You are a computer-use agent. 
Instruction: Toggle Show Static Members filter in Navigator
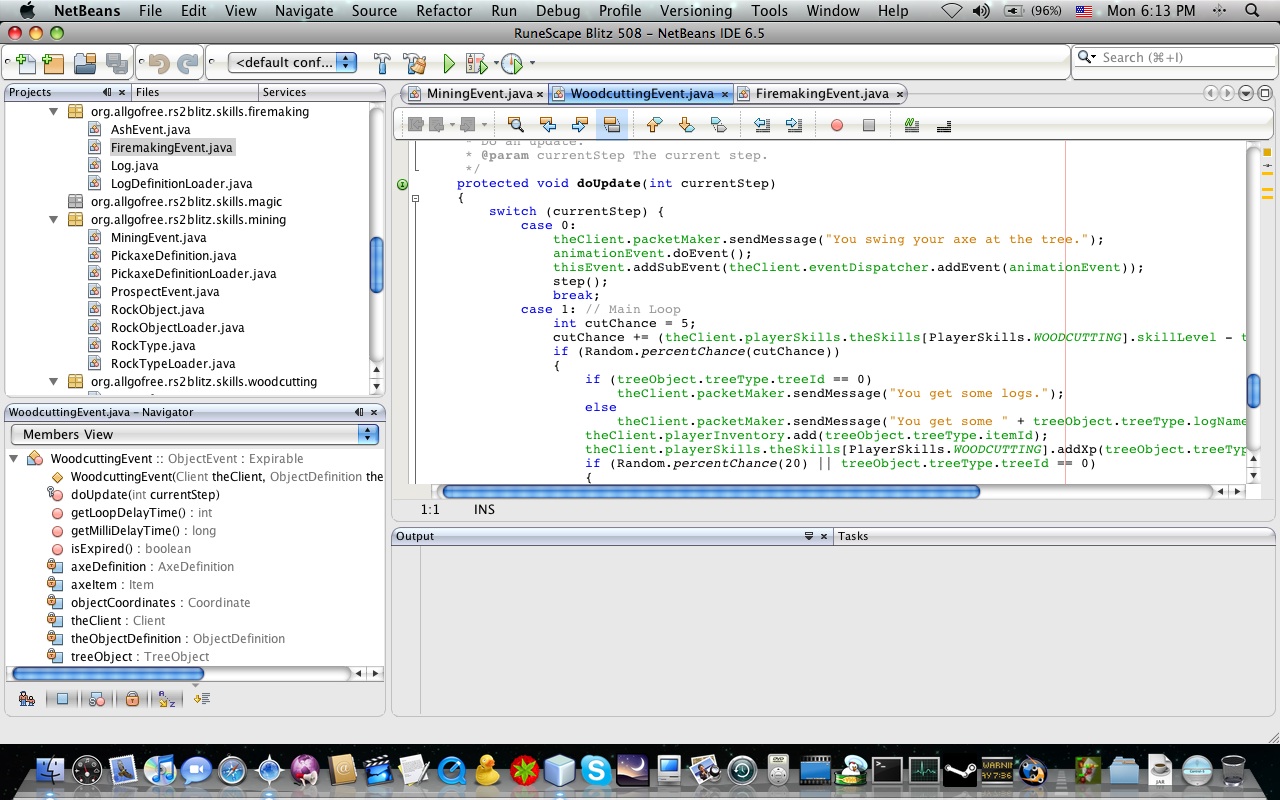(97, 699)
